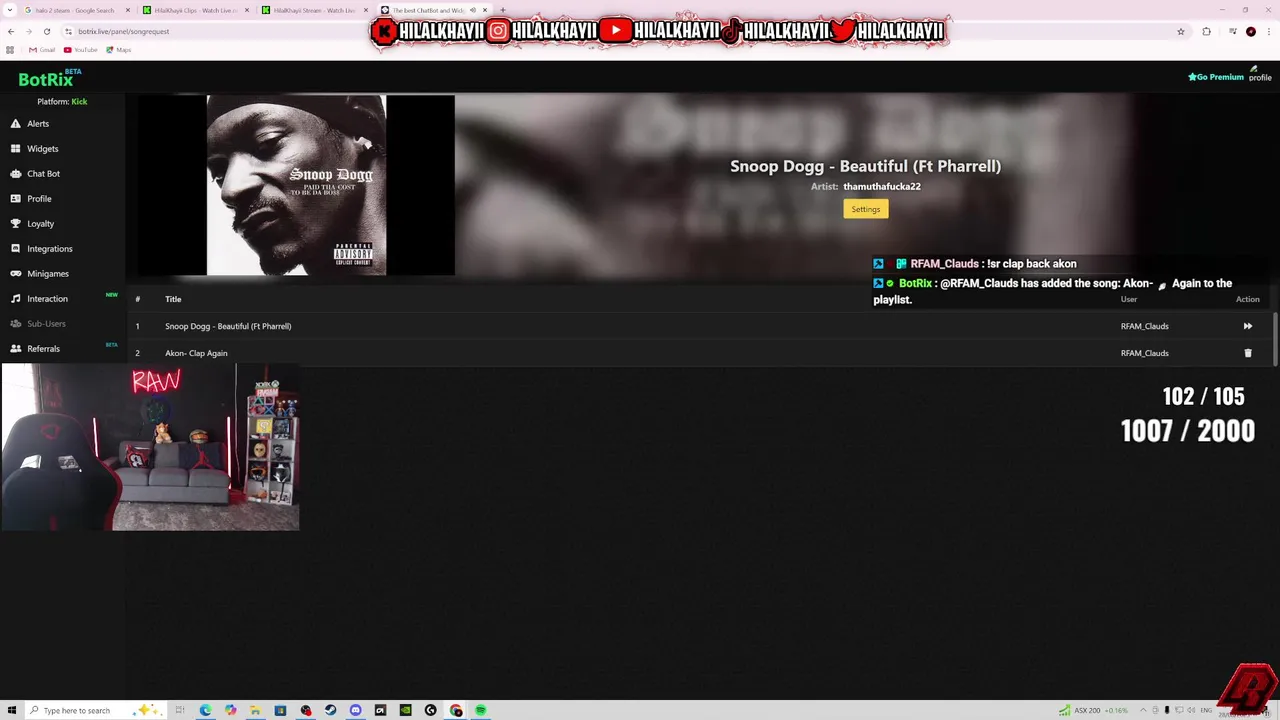Click the Type here to search box

coord(95,710)
